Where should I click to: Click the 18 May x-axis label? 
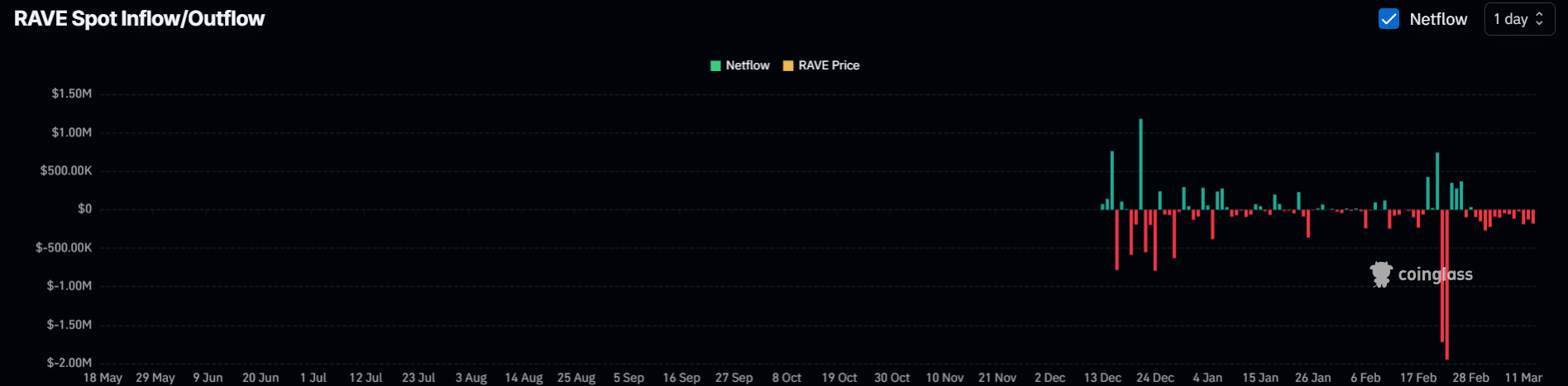tap(103, 378)
